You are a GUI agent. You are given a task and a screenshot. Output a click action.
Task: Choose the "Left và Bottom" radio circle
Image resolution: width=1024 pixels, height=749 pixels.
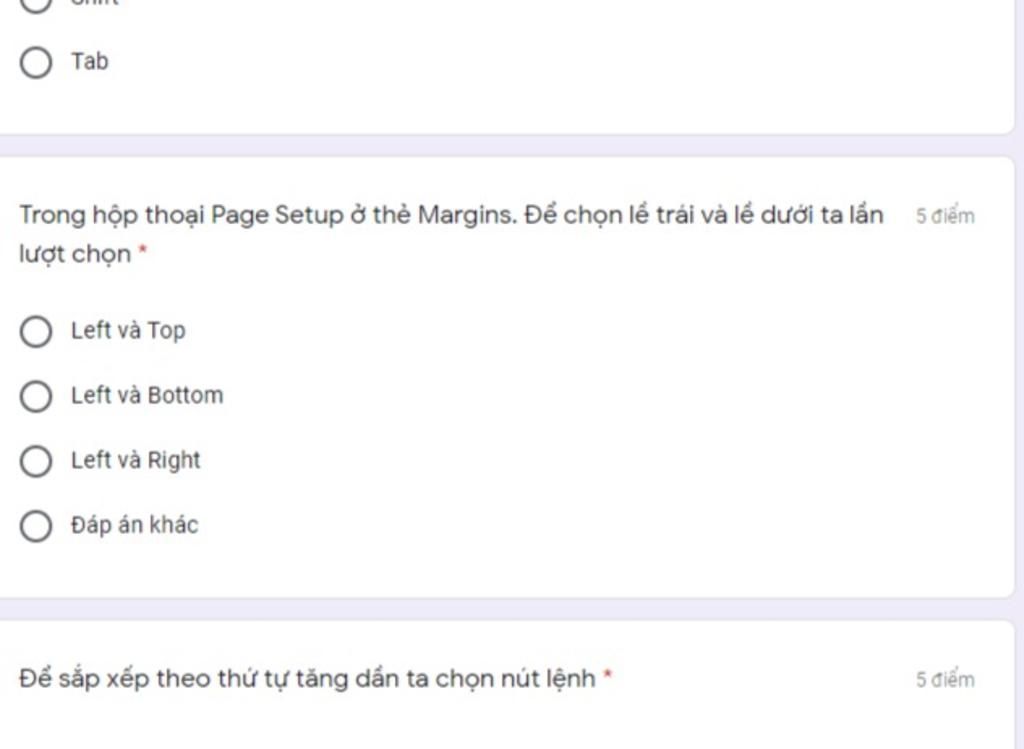(36, 396)
